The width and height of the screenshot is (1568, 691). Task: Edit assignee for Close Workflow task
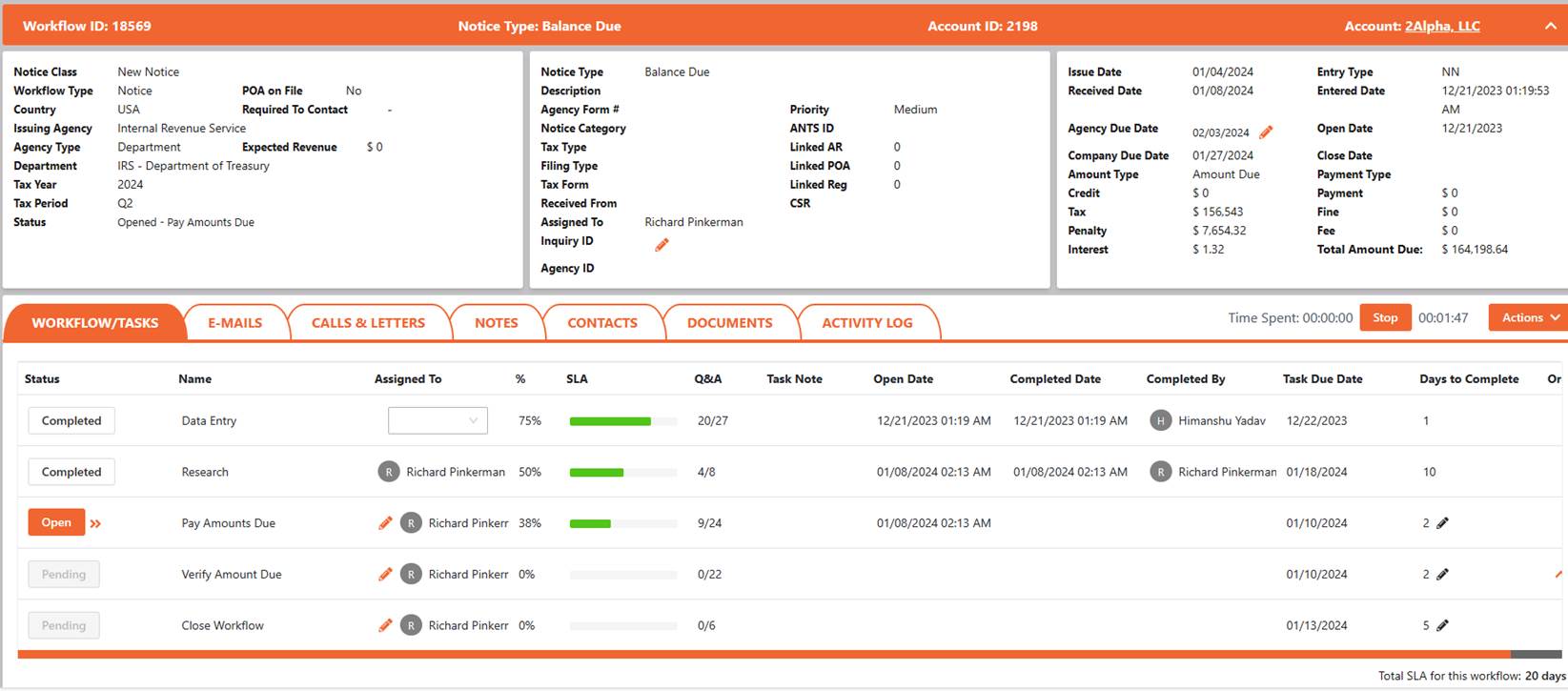pos(385,626)
